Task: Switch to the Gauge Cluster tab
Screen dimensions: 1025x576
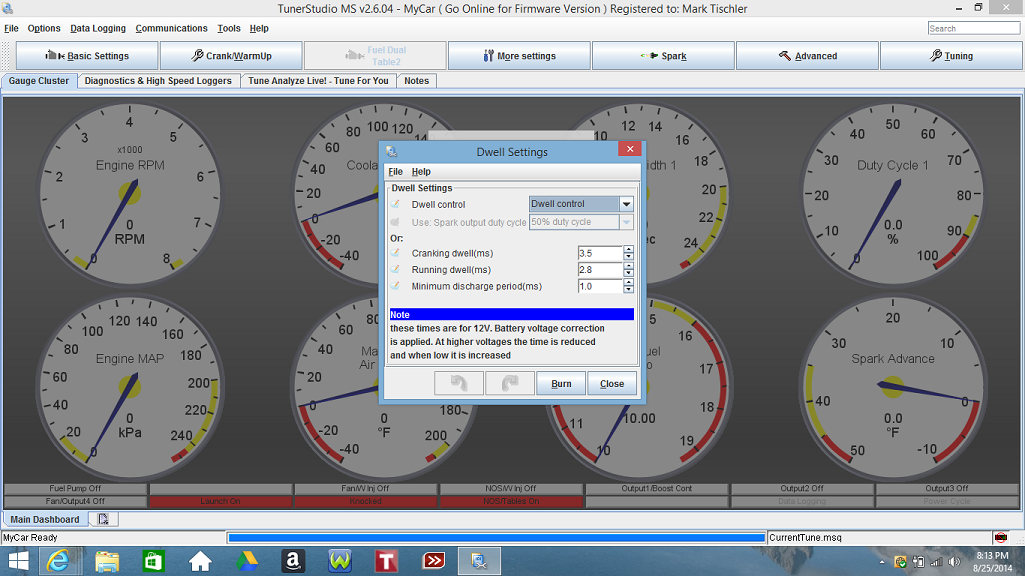Action: 39,80
